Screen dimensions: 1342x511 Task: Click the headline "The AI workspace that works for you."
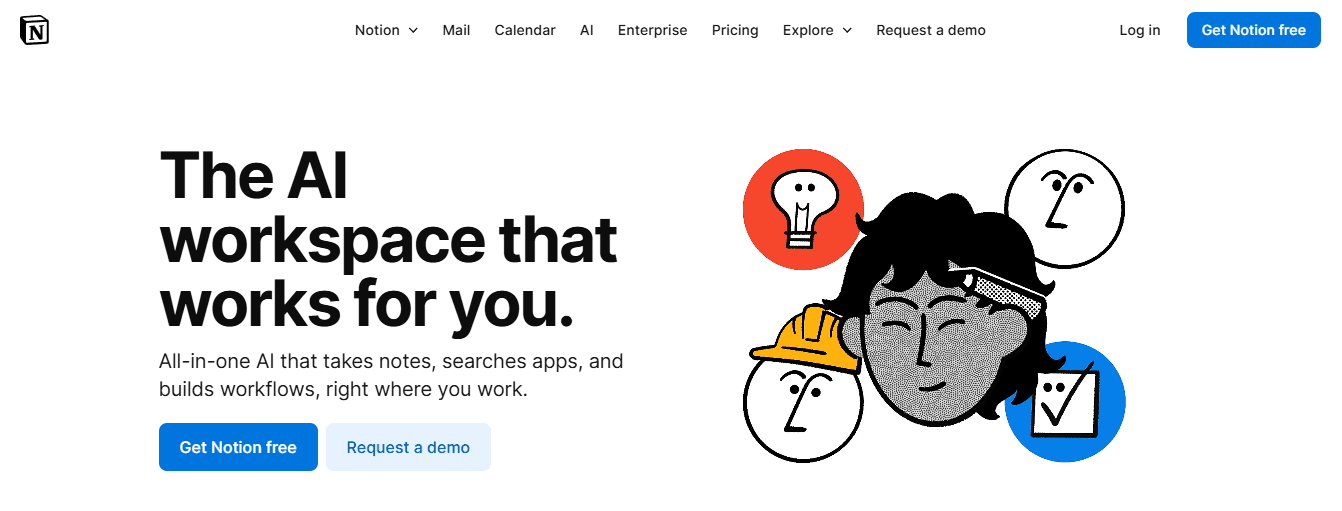(389, 239)
